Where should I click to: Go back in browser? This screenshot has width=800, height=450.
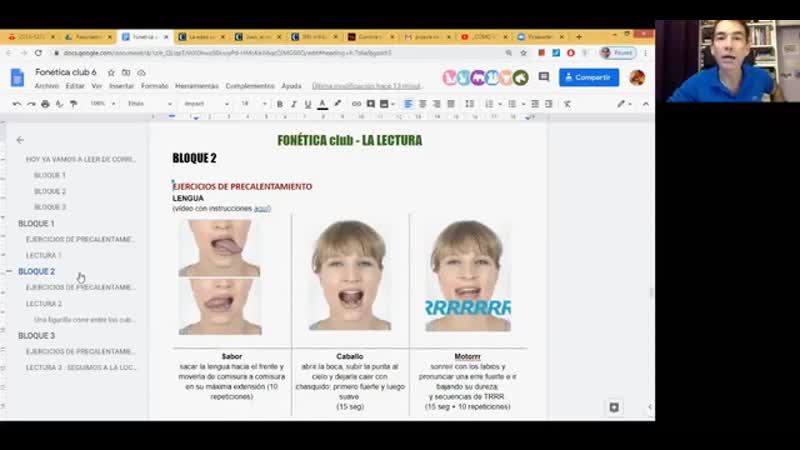pos(9,53)
